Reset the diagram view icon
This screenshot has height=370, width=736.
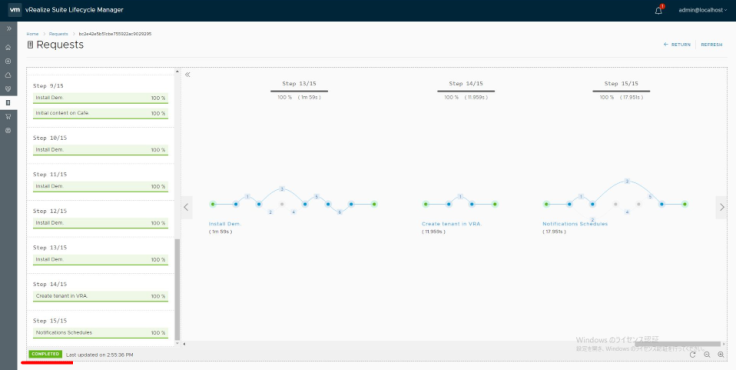(692, 355)
